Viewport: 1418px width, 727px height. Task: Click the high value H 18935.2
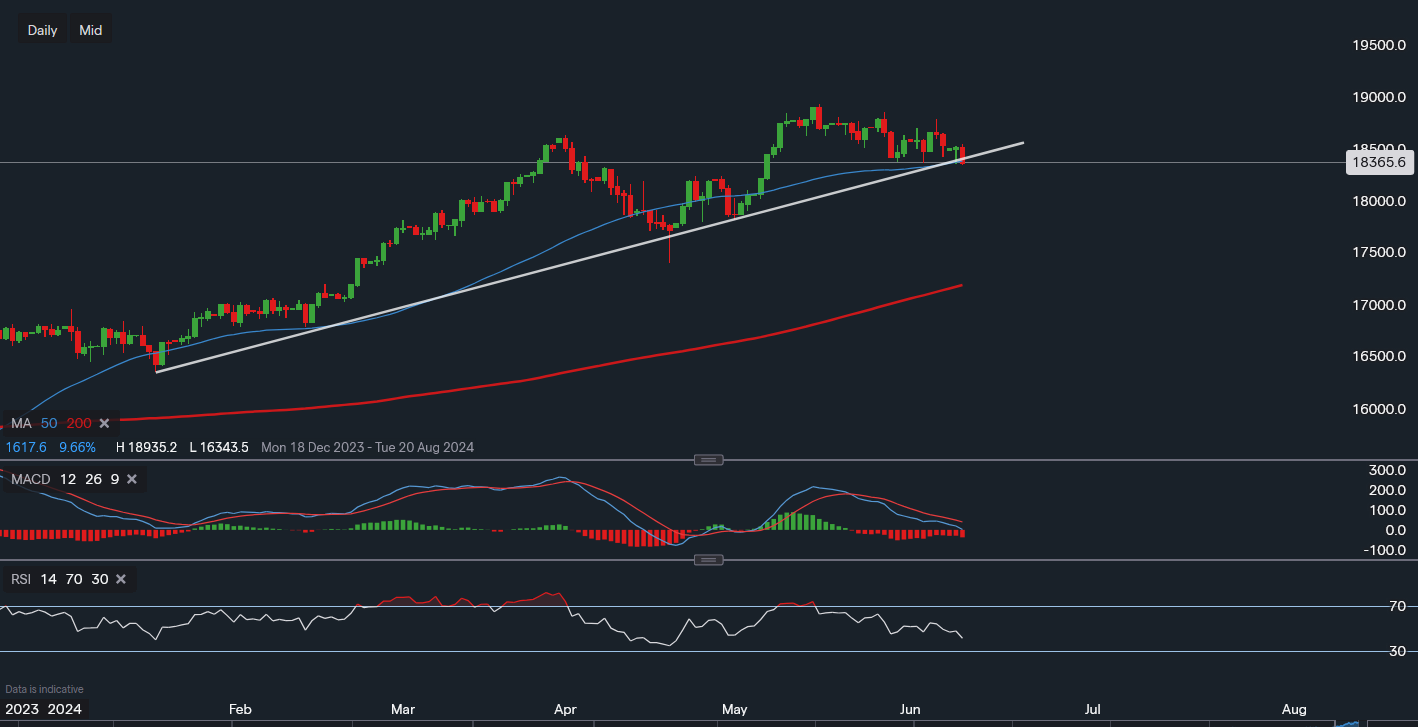[146, 447]
